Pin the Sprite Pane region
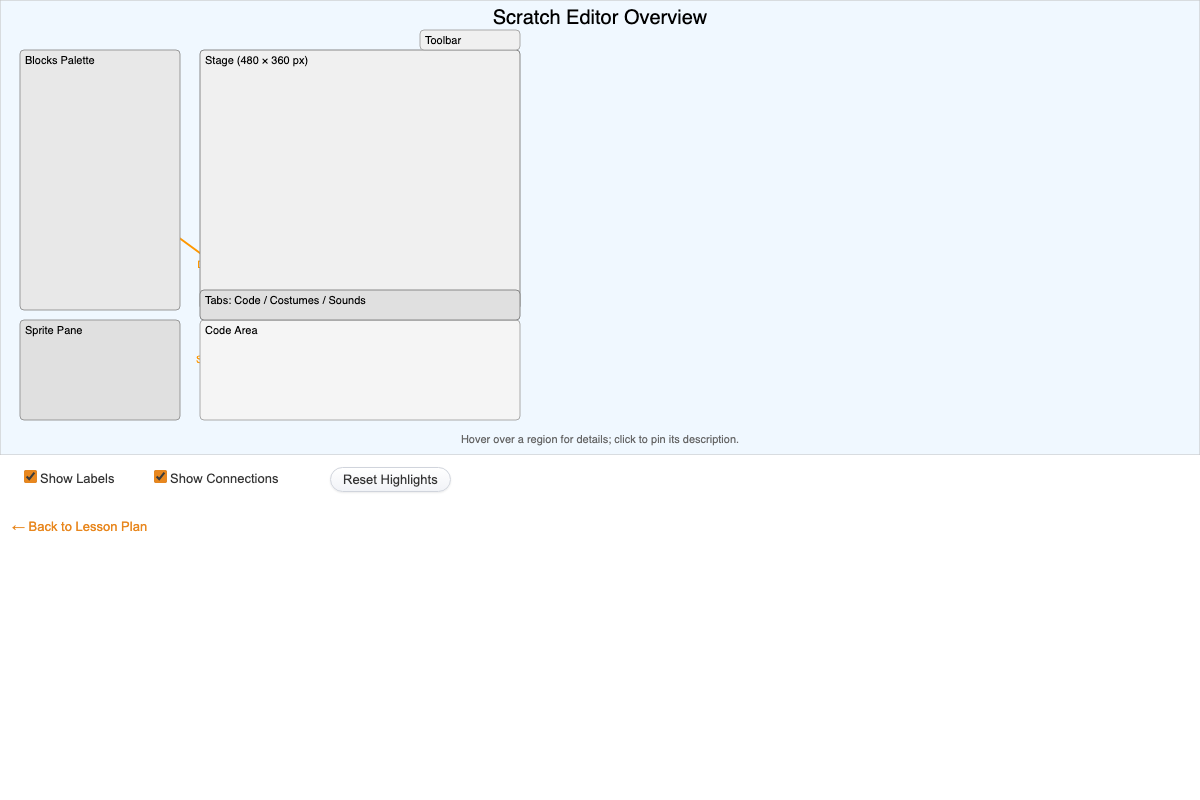 [100, 370]
